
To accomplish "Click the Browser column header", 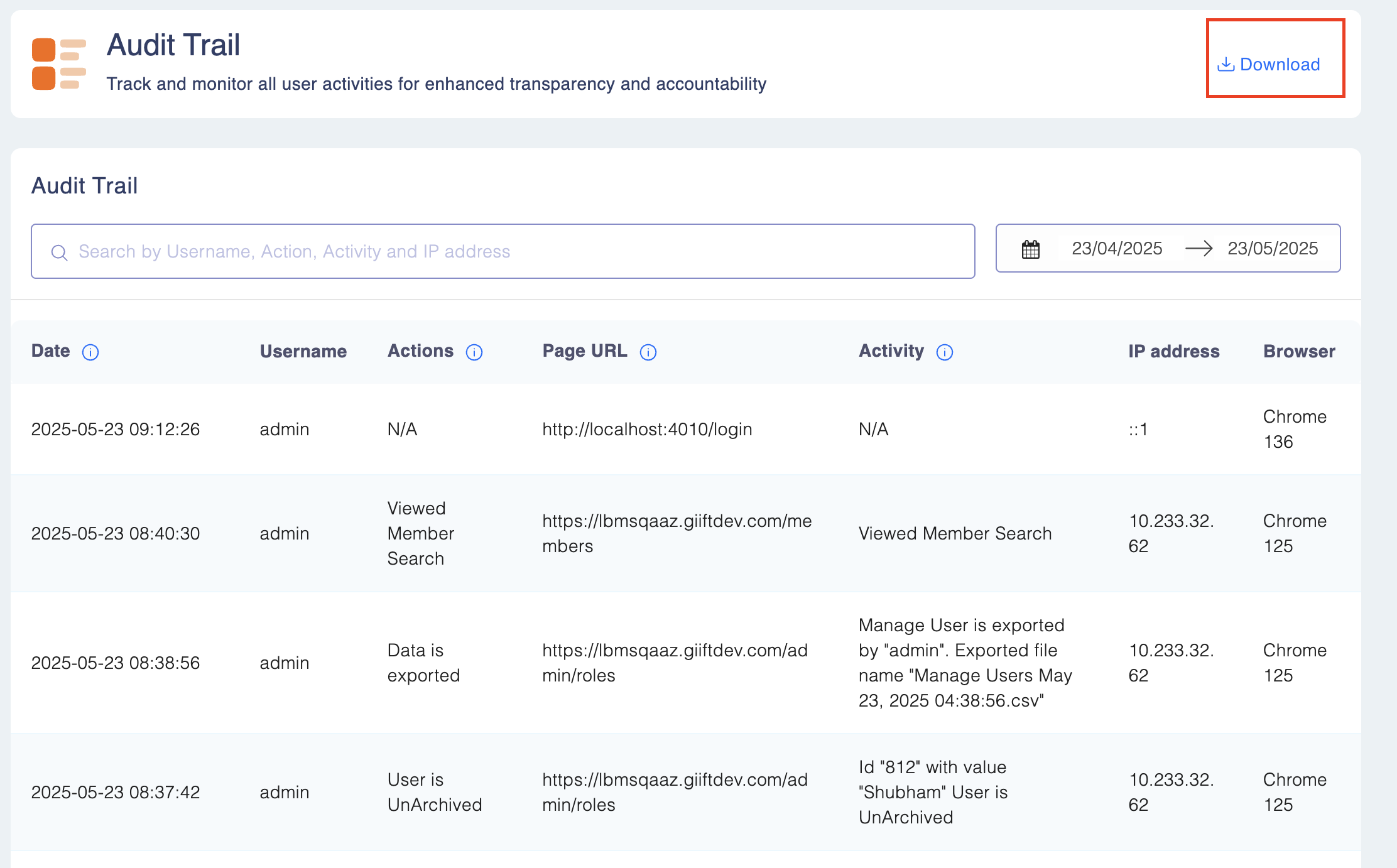I will pyautogui.click(x=1299, y=351).
